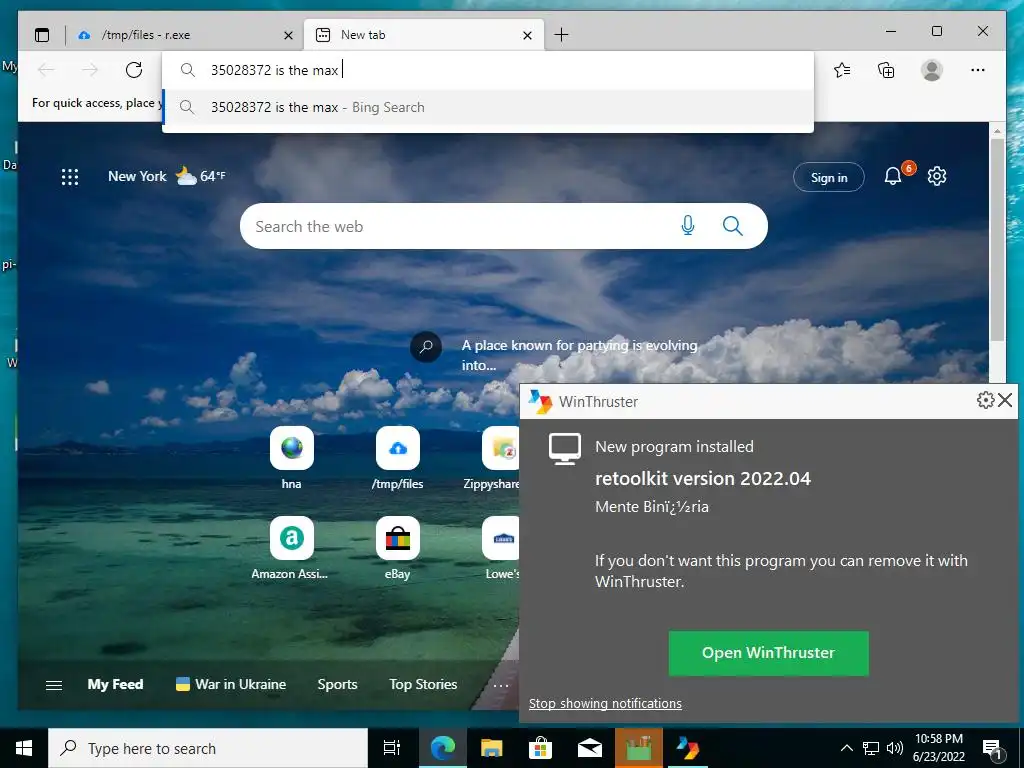Open the apps grid launcher
The image size is (1024, 768).
tap(70, 177)
